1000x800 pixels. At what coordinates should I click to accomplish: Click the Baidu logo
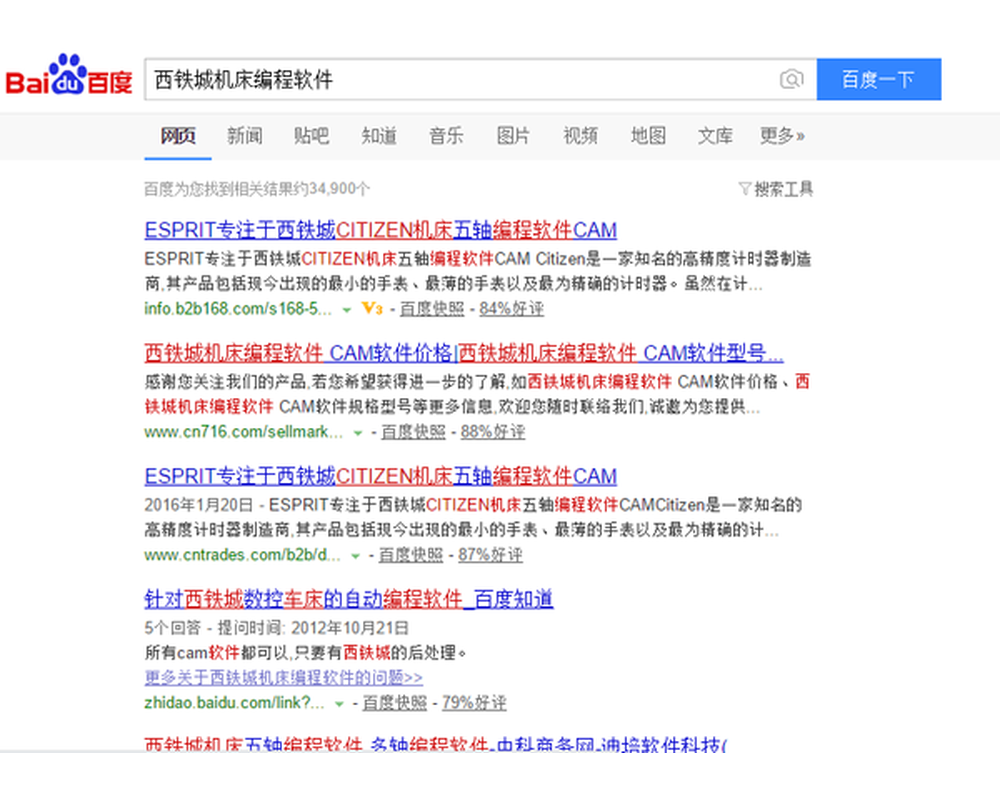click(69, 75)
